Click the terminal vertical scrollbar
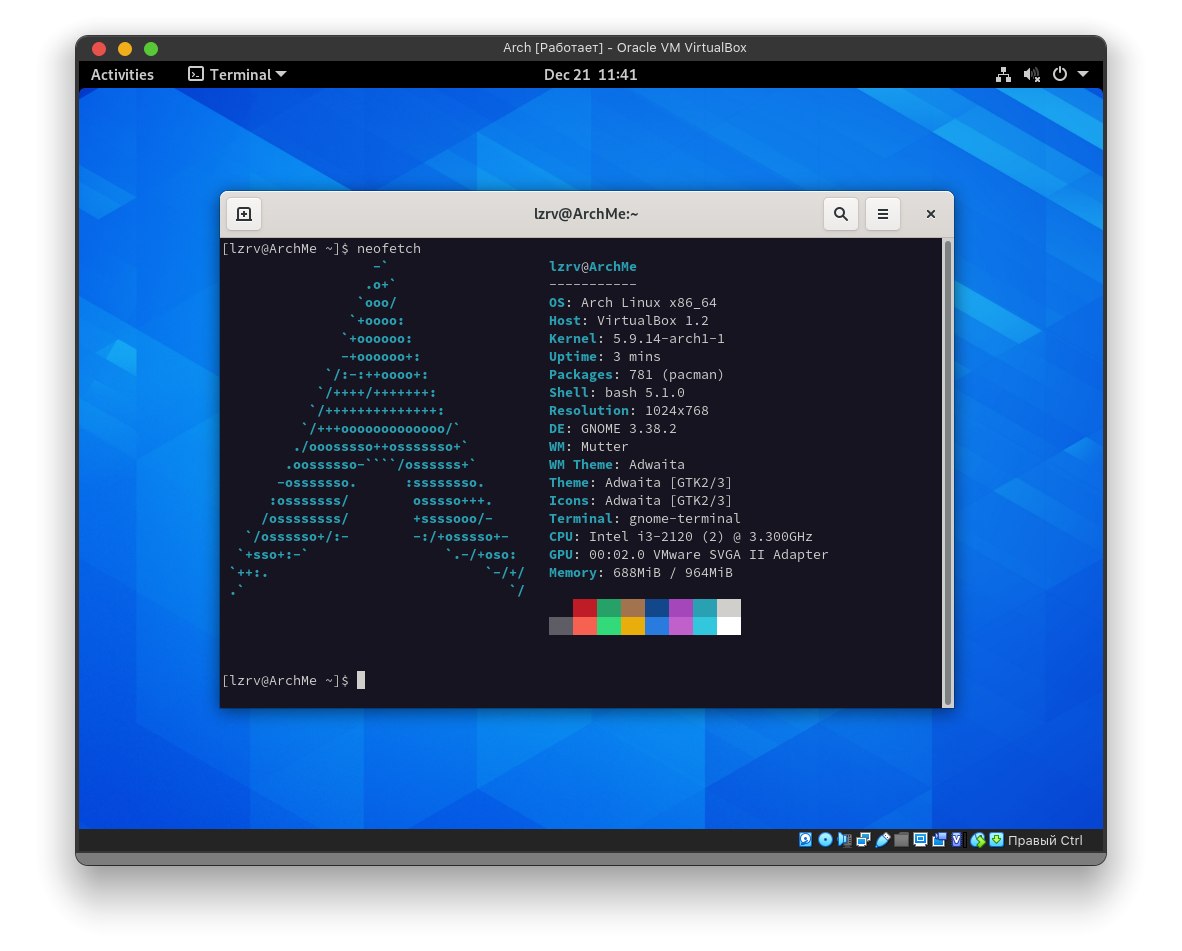This screenshot has width=1182, height=951. (948, 472)
